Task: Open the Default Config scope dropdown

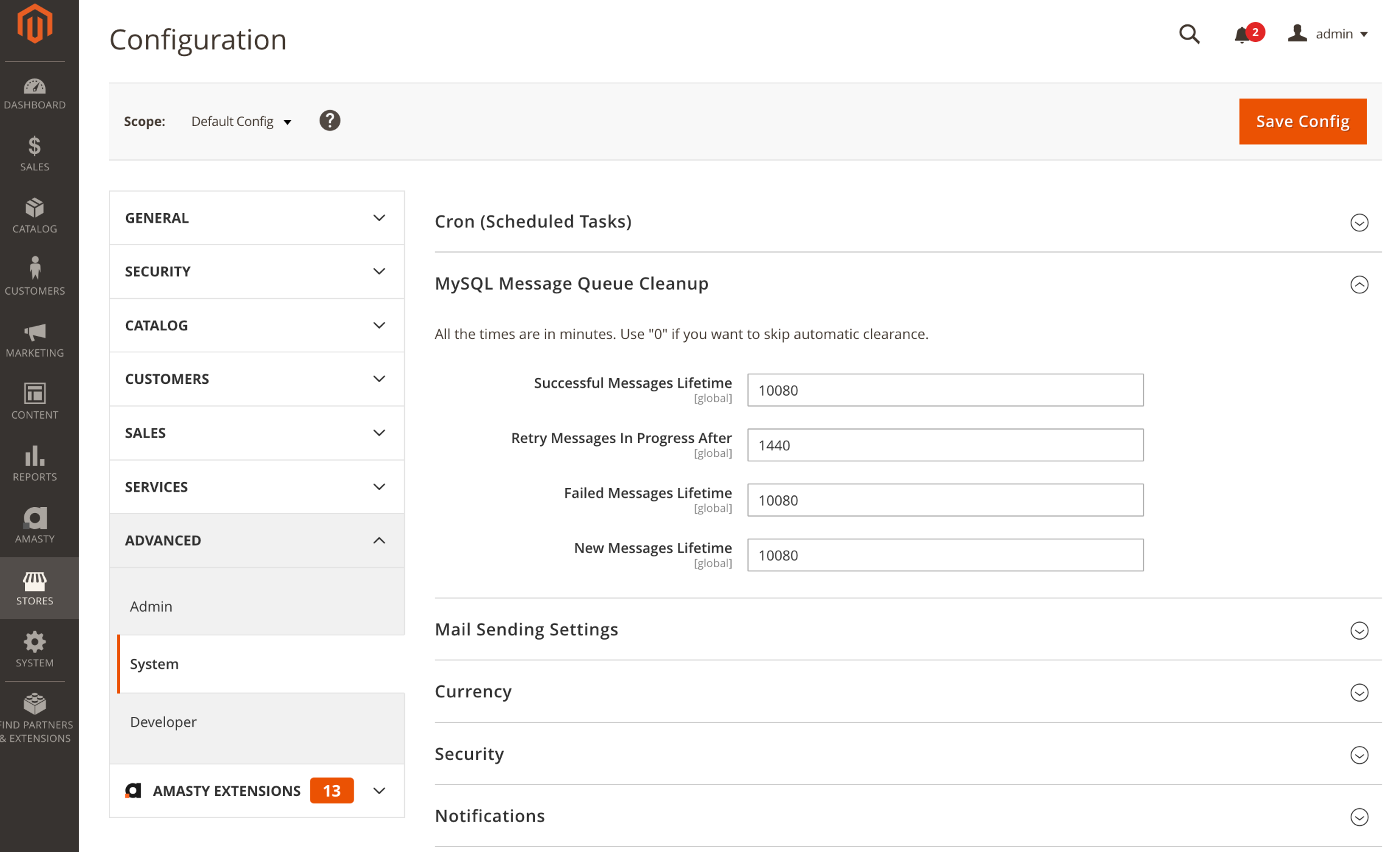Action: pos(240,121)
